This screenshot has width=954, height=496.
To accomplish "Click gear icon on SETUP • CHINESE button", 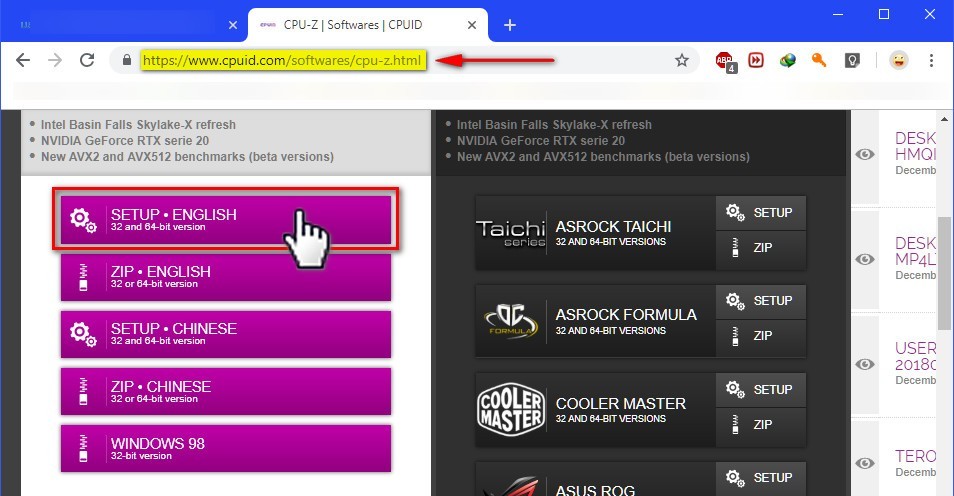I will [x=83, y=334].
